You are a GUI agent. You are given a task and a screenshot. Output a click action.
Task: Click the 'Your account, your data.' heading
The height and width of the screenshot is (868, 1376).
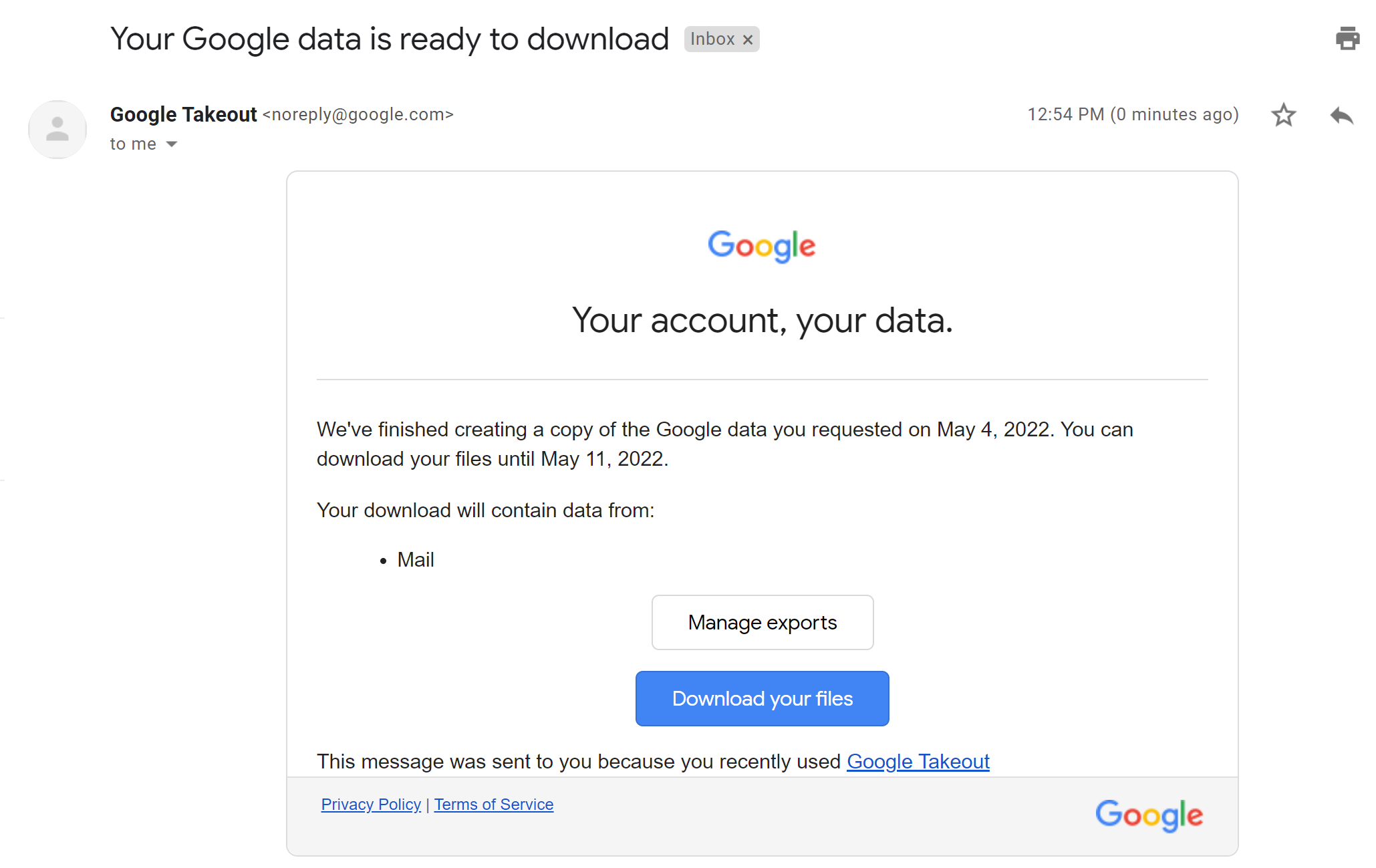[x=762, y=320]
